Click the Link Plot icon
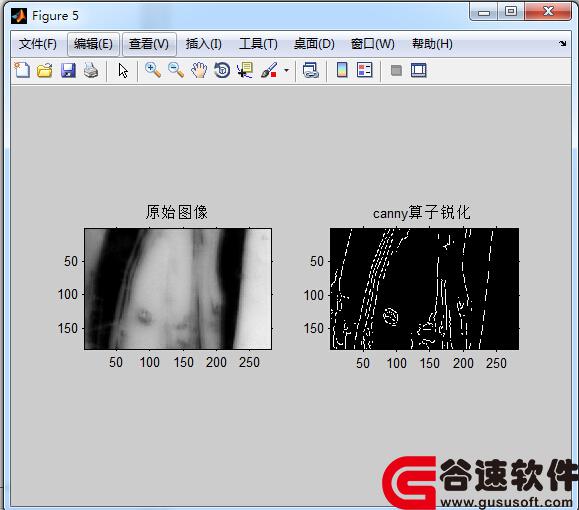579x510 pixels. (310, 70)
